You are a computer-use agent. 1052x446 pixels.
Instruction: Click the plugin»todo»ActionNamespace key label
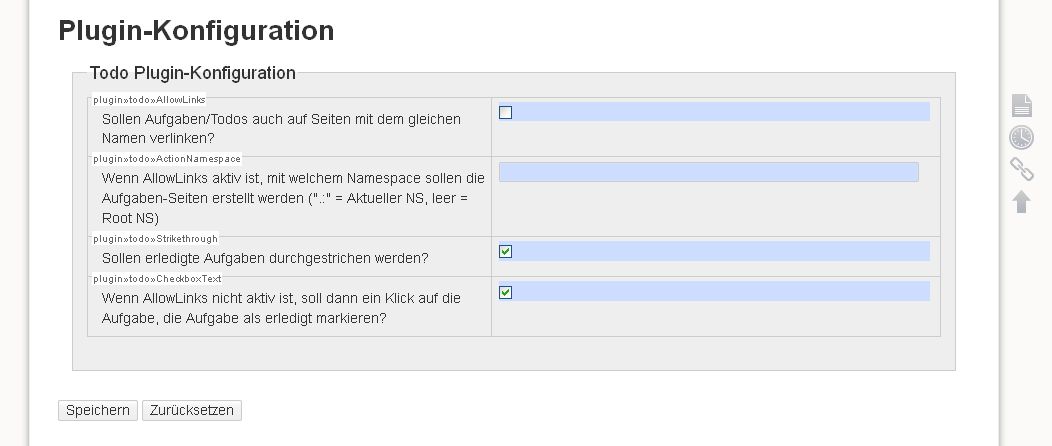pos(167,159)
